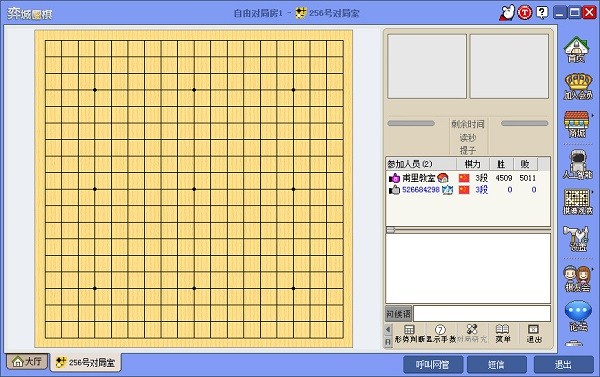Place a stone on the center star point

coord(194,189)
